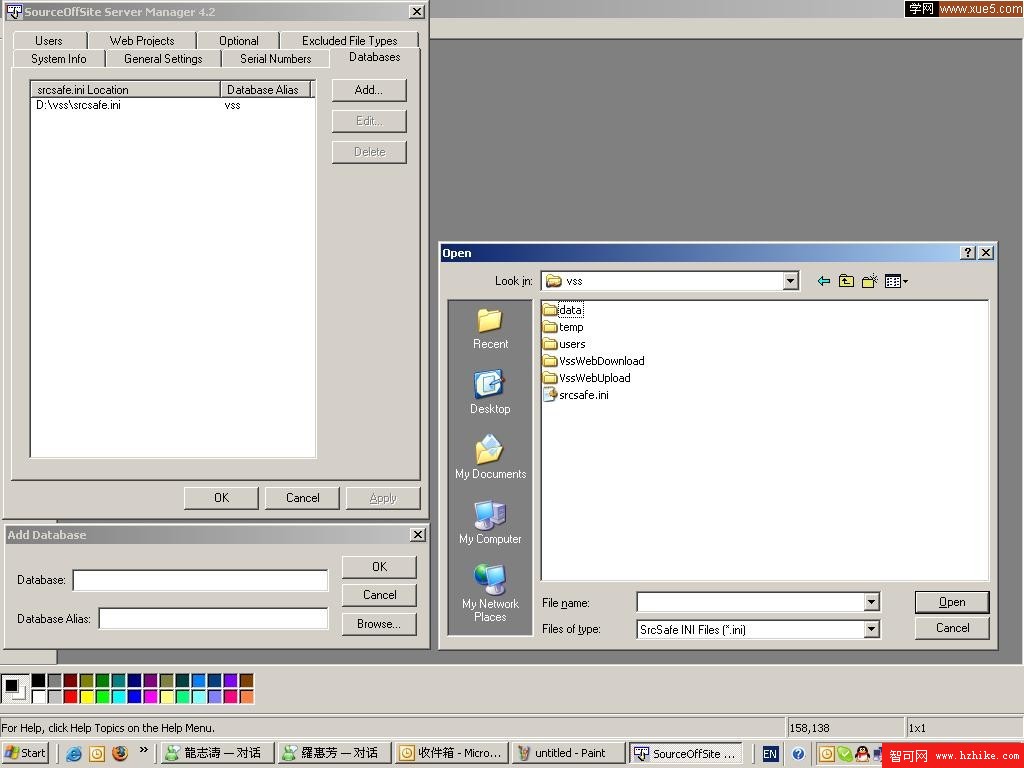The image size is (1024, 768).
Task: Show hidden Quick Launch items chevron
Action: (144, 749)
